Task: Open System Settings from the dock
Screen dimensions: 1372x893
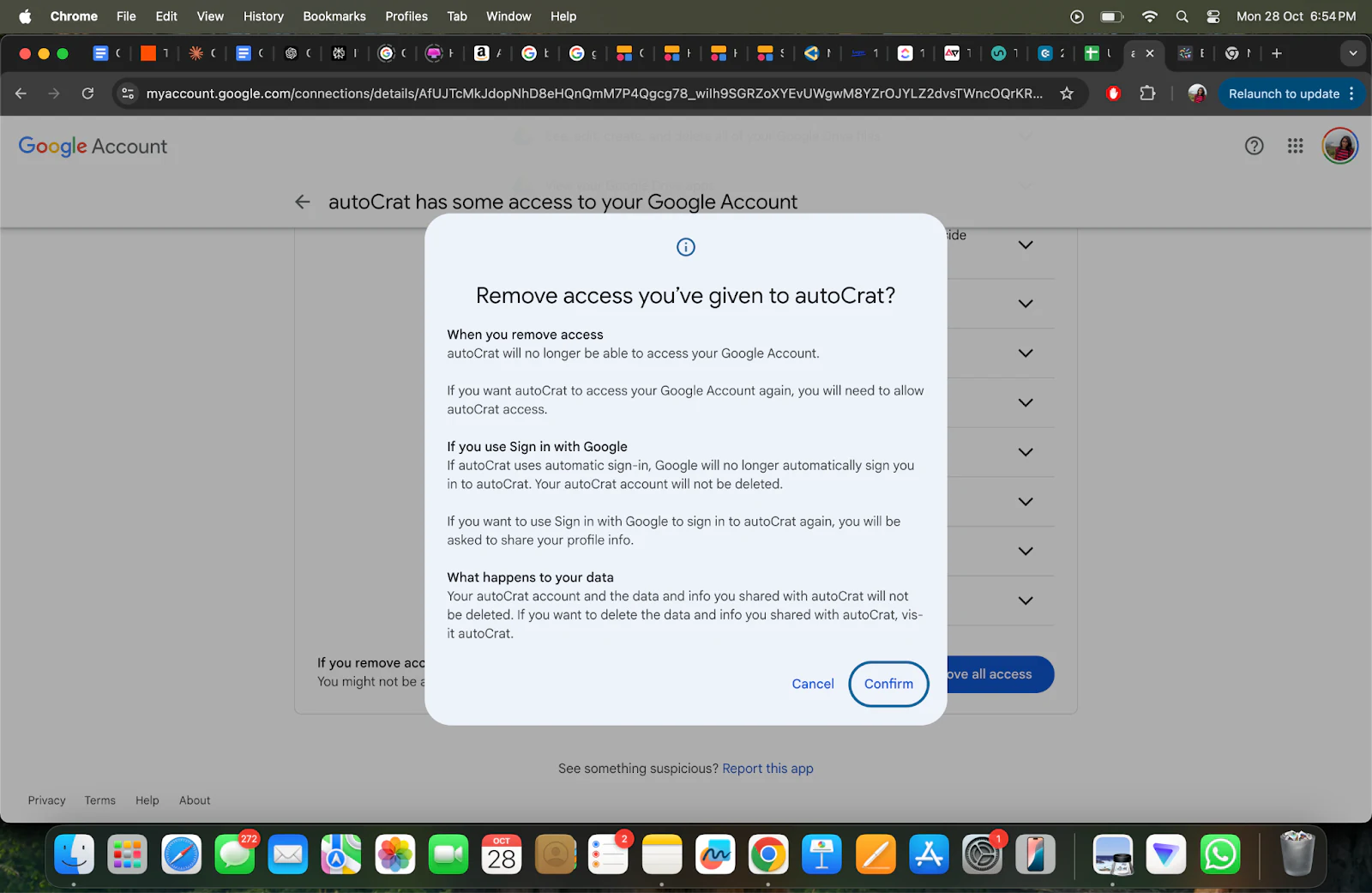Action: [983, 855]
